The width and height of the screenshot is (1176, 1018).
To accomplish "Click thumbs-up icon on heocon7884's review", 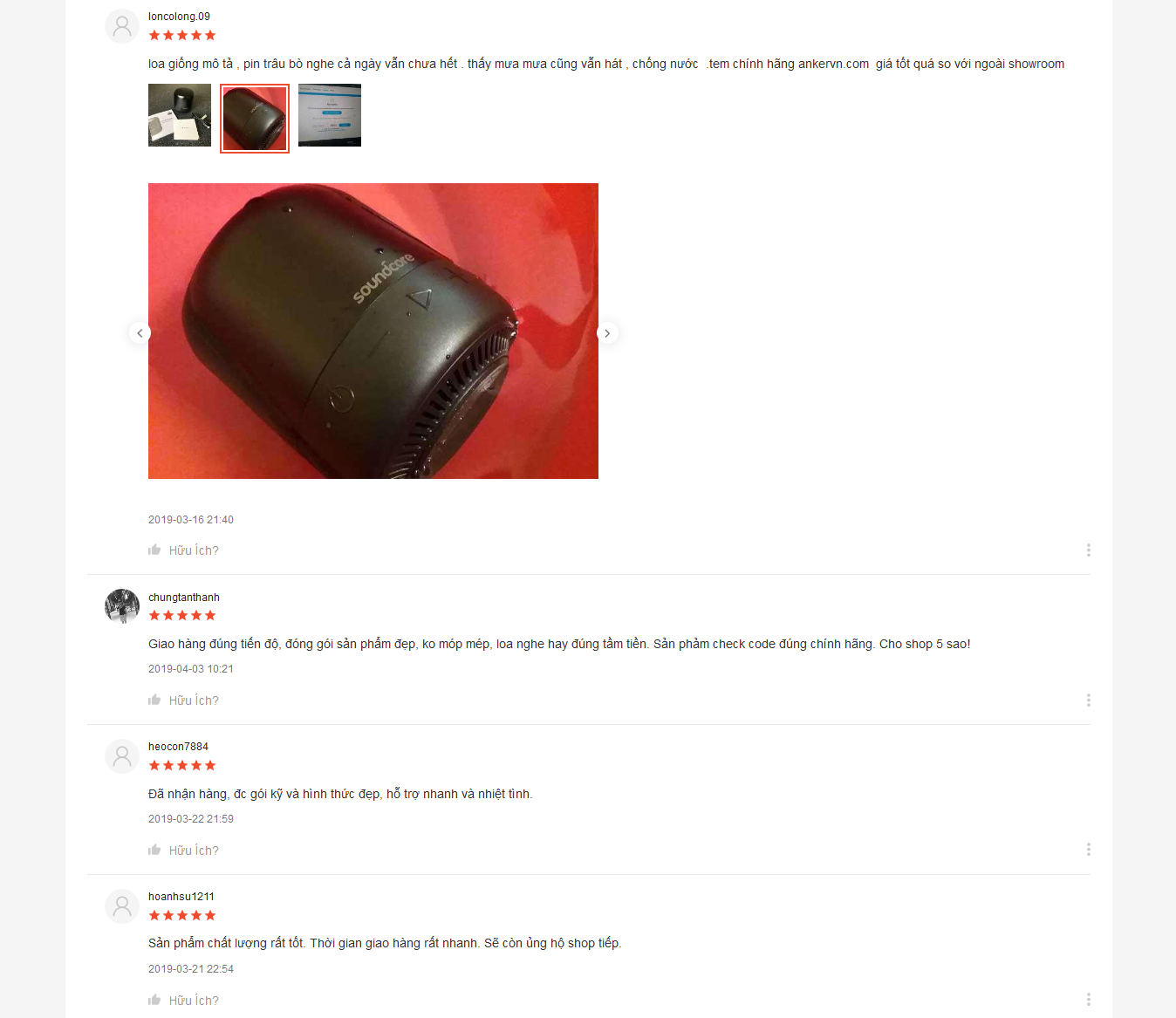I will coord(154,850).
